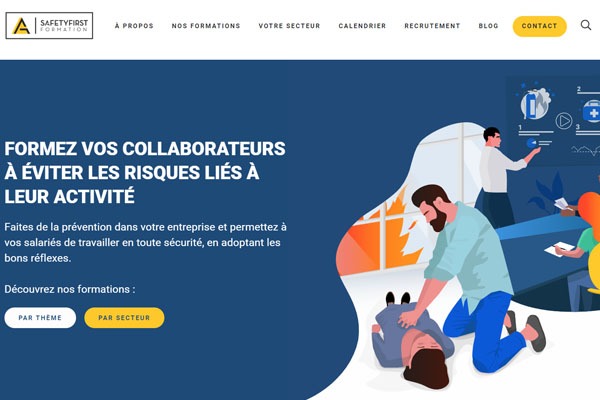Click the fire extinguisher icon in the illustration

click(x=536, y=103)
